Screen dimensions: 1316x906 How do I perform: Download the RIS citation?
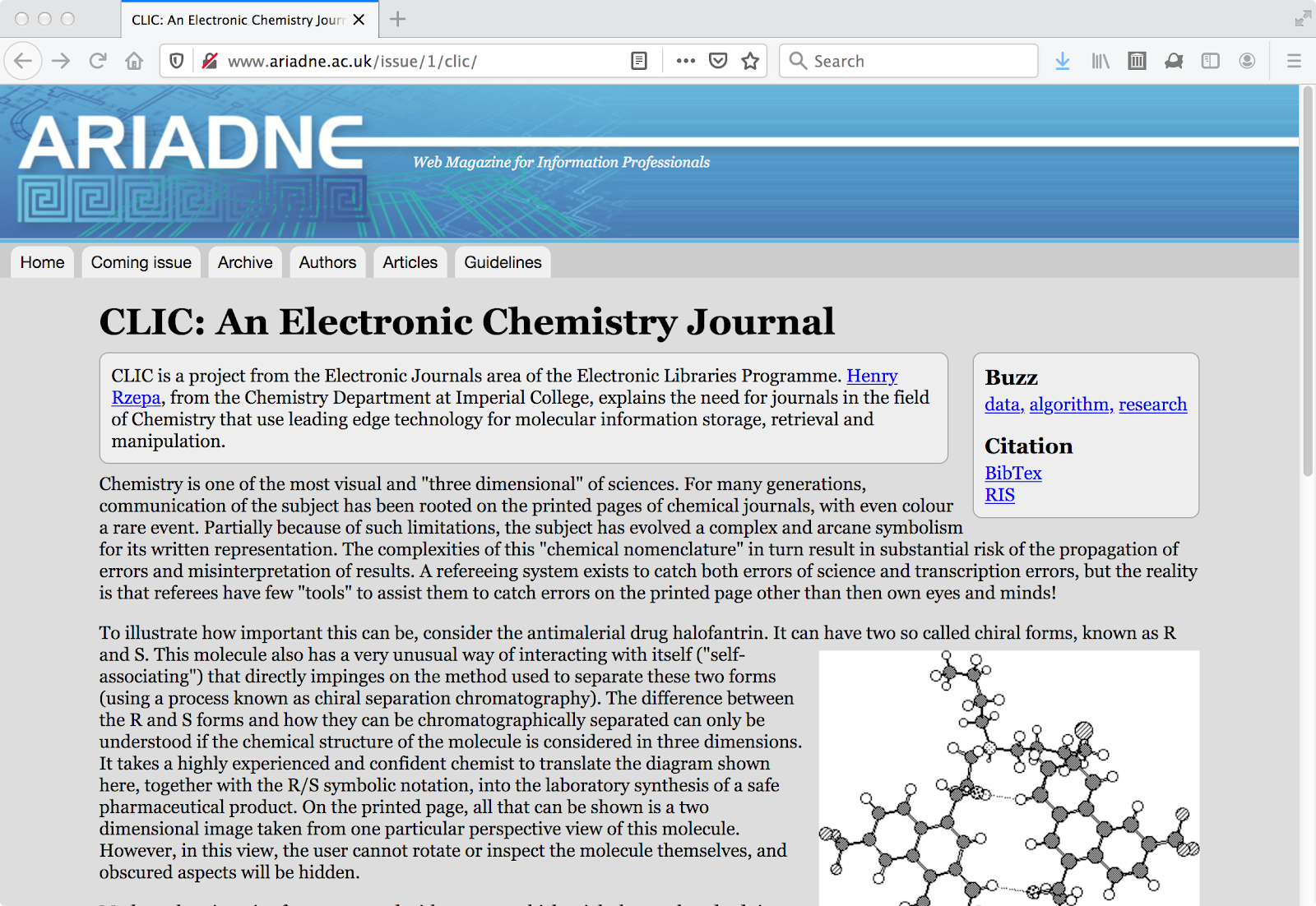[x=999, y=495]
